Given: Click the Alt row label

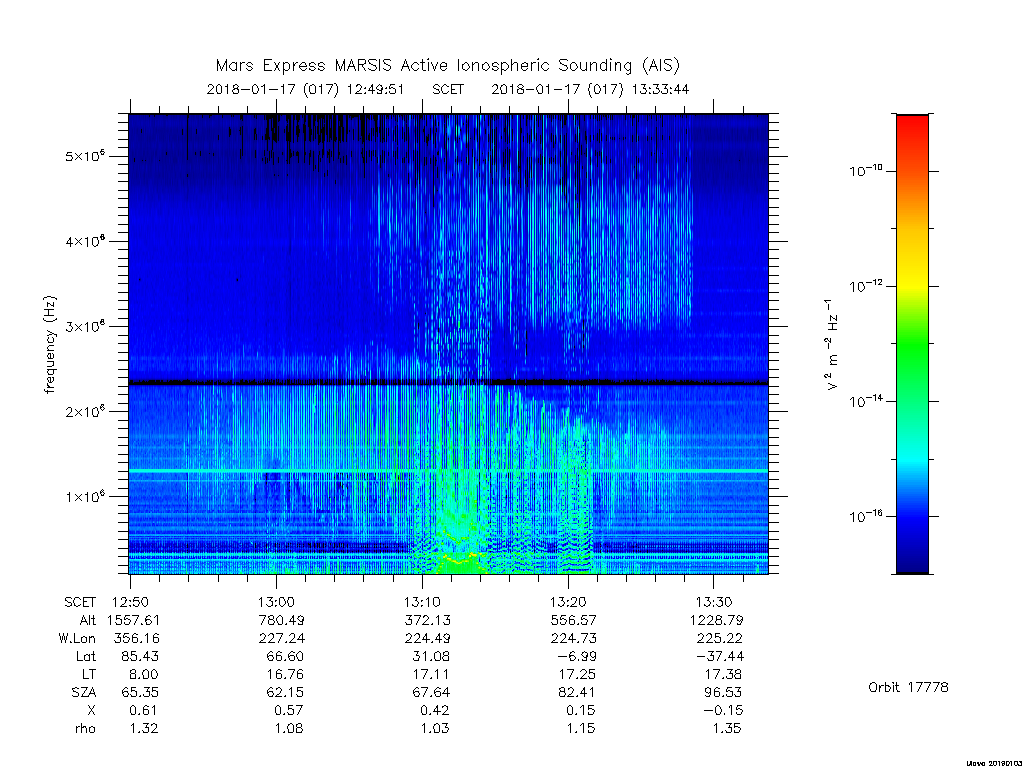Looking at the screenshot, I should pos(87,620).
